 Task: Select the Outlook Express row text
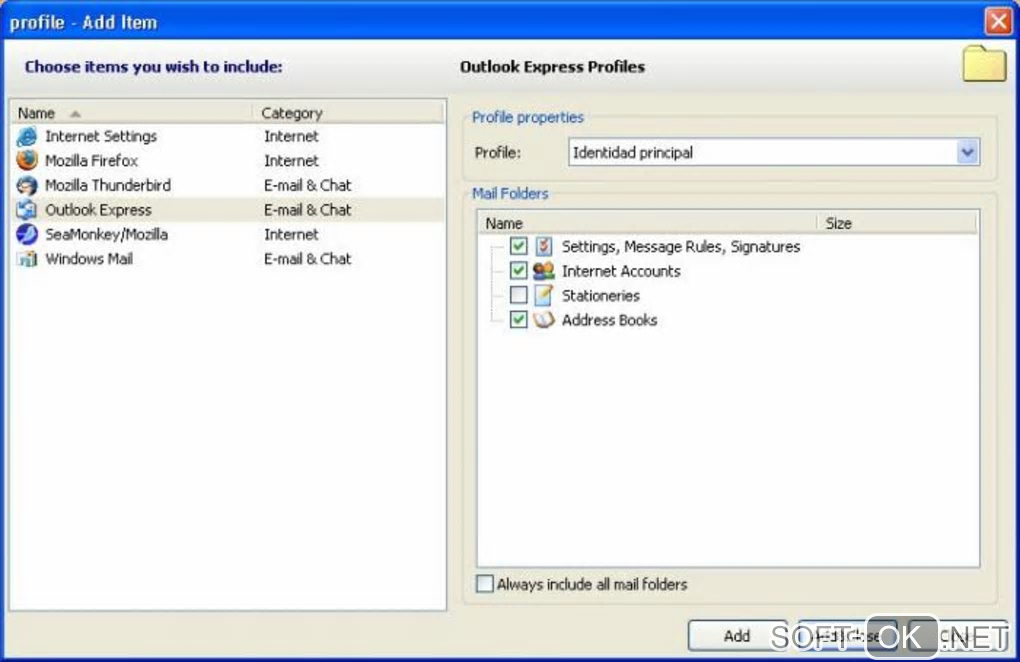click(98, 210)
